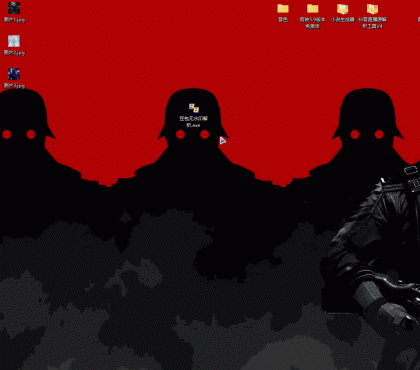Click the two-character label under leftmost folder
The height and width of the screenshot is (370, 420).
pos(283,20)
